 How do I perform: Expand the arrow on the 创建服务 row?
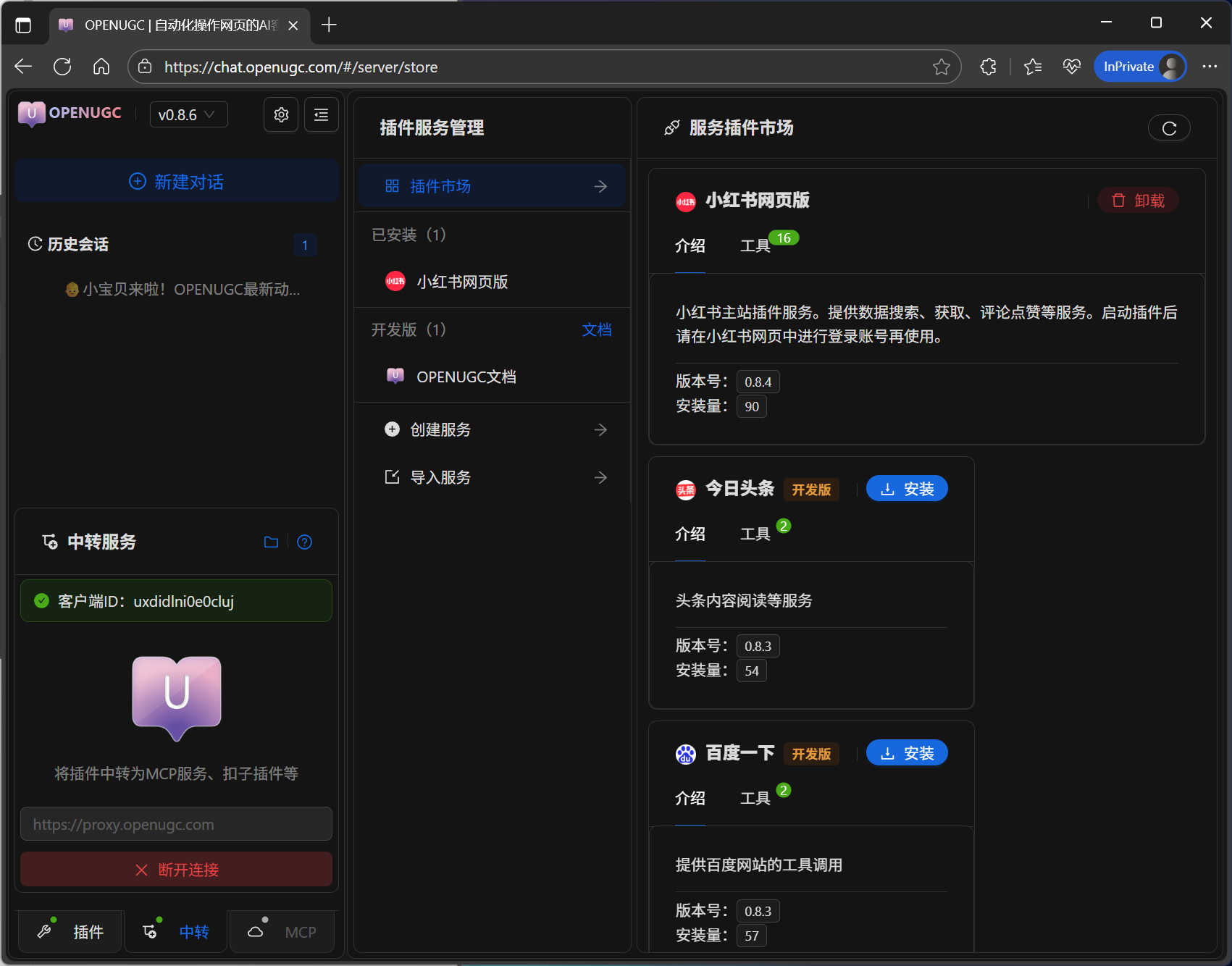(600, 429)
